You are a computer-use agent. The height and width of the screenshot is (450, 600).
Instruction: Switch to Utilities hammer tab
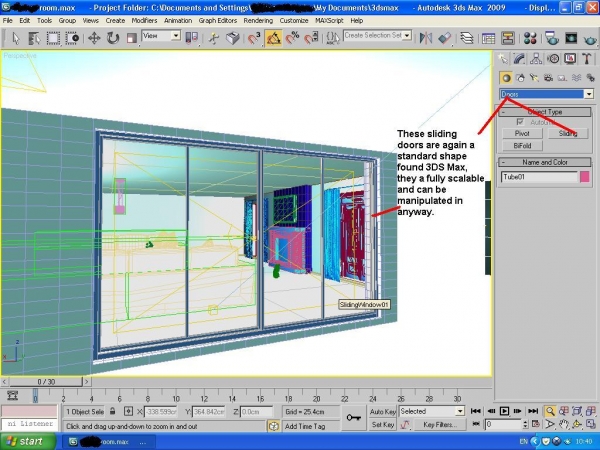(587, 59)
